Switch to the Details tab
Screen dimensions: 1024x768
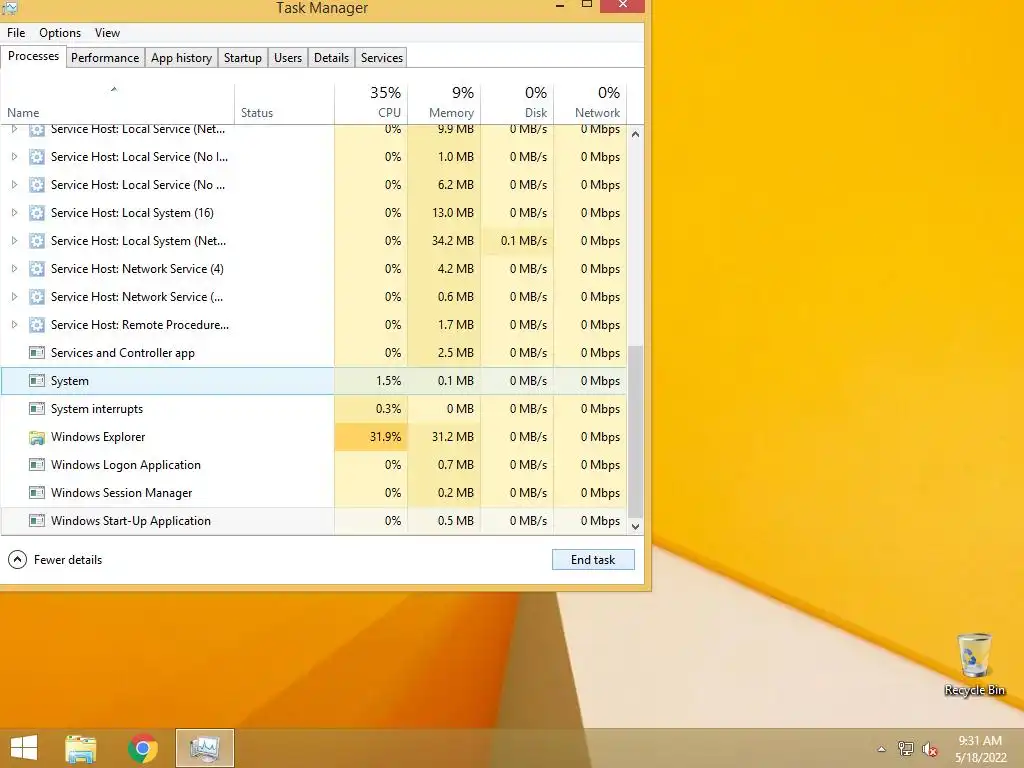tap(331, 57)
